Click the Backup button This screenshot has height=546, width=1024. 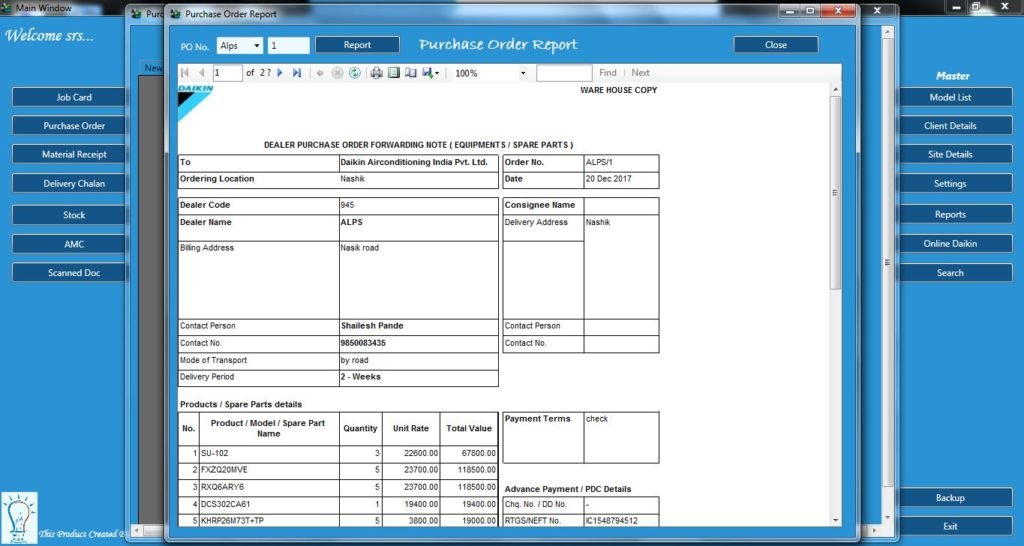coord(955,498)
